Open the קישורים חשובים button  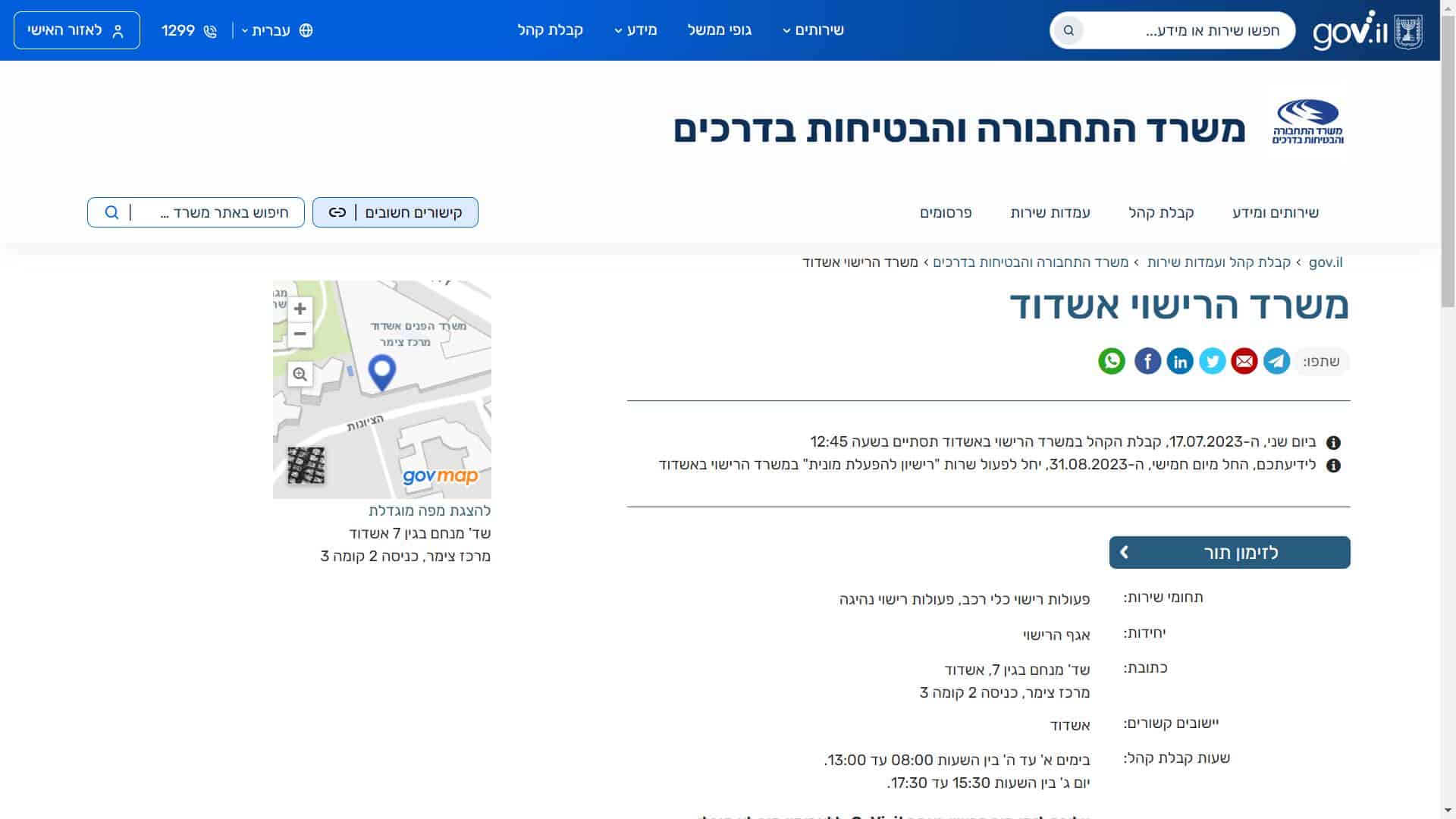point(395,212)
